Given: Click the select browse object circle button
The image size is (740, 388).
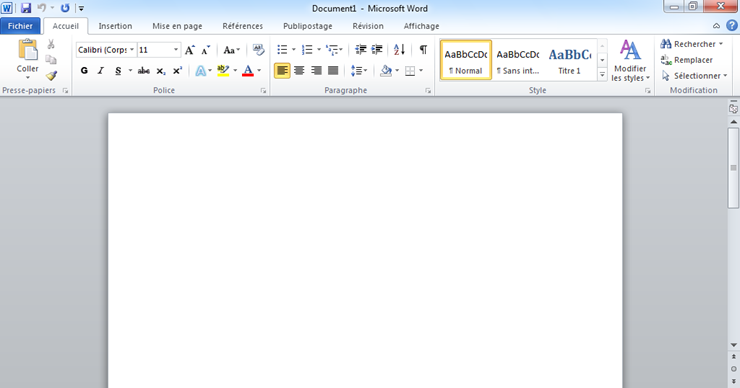Looking at the screenshot, I should 733,369.
